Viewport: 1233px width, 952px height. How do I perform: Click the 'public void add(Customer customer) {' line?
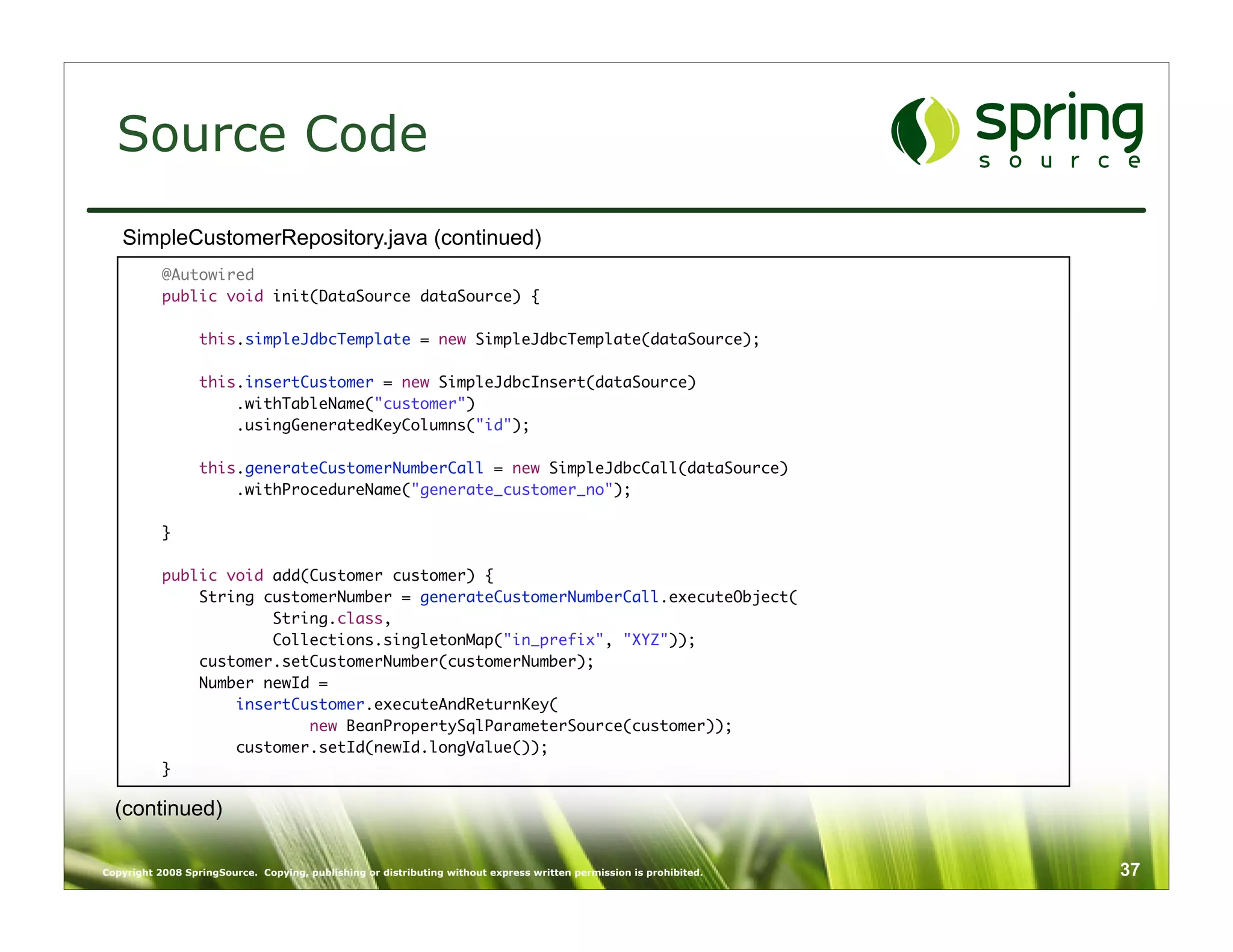[x=328, y=575]
